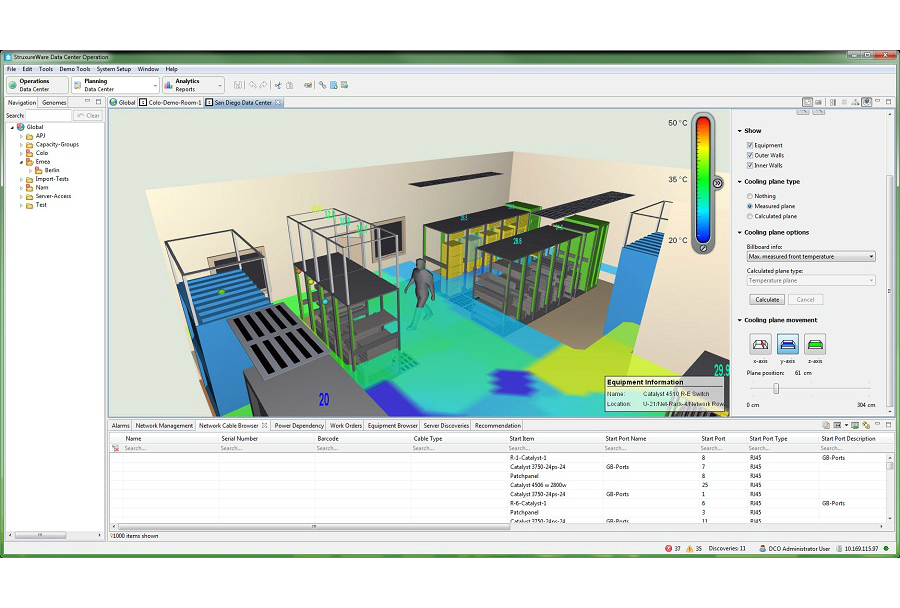Click the temperature color scale bar

point(703,181)
